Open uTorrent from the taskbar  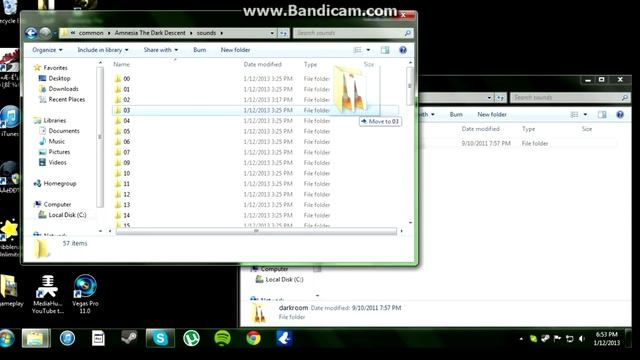pyautogui.click(x=191, y=338)
